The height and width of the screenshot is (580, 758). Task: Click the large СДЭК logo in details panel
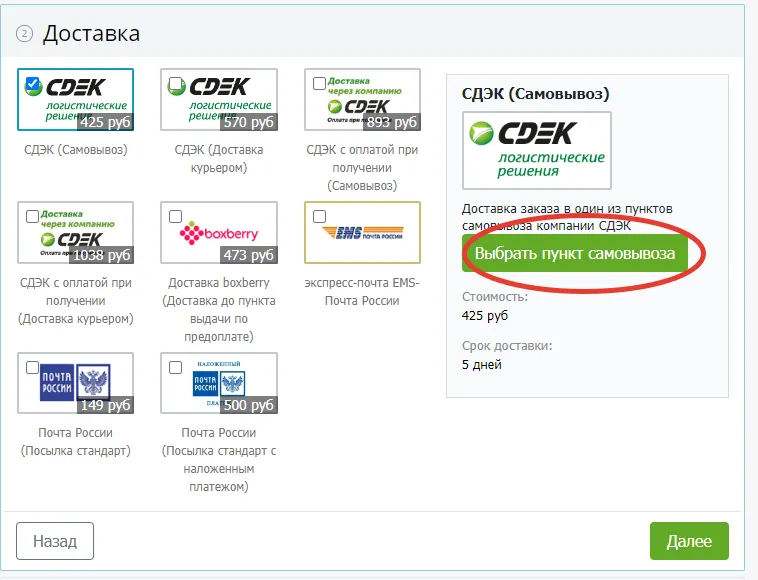[x=536, y=150]
